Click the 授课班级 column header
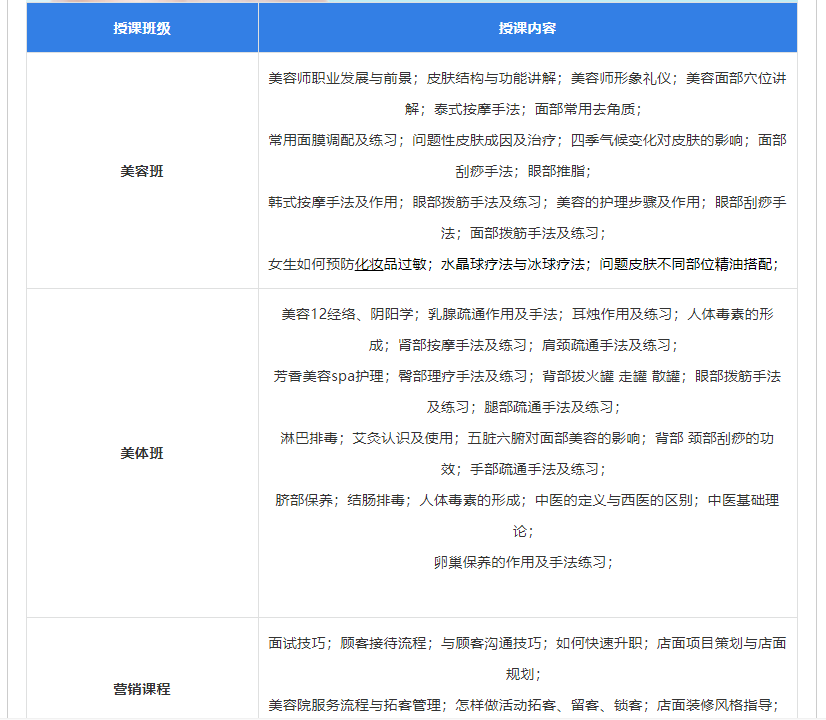This screenshot has height=720, width=826. 142,28
